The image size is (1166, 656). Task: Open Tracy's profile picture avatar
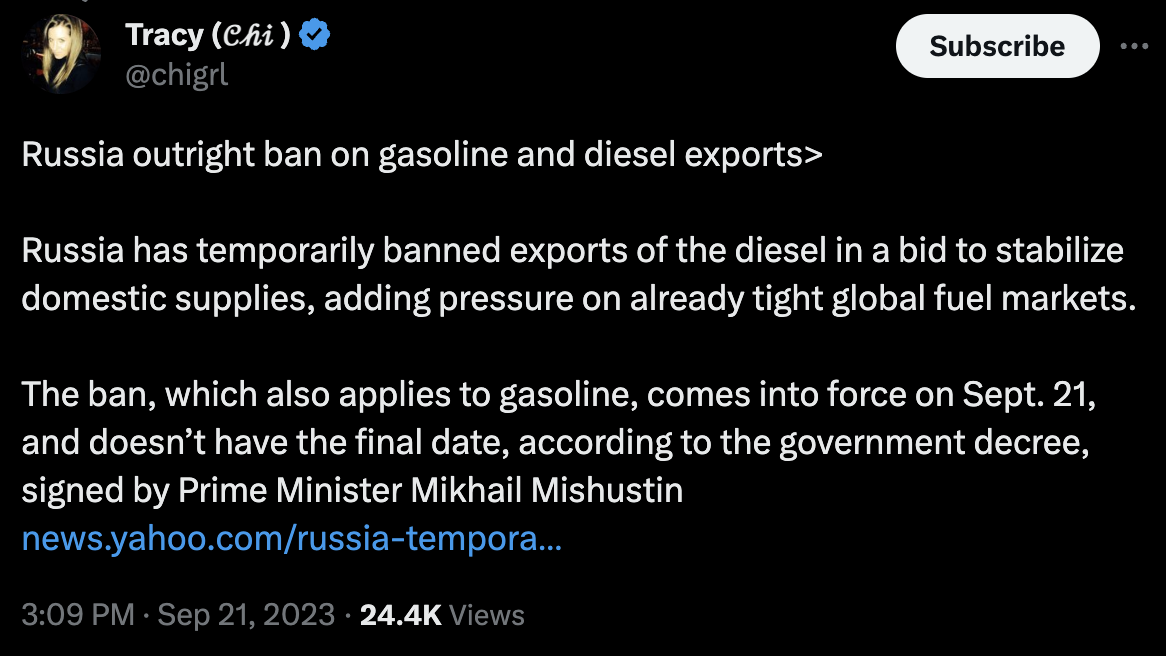(62, 56)
